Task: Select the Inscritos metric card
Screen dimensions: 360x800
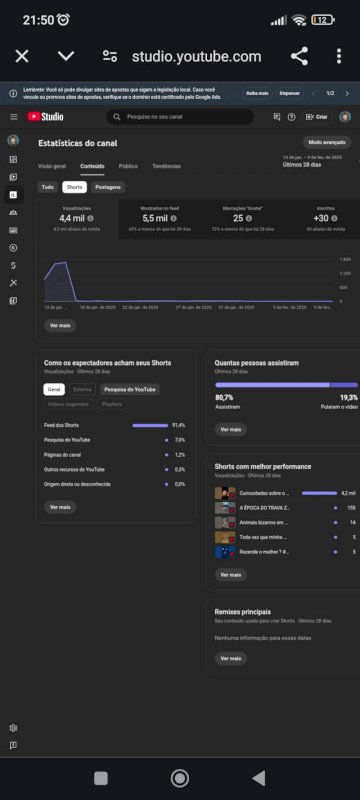Action: click(325, 219)
